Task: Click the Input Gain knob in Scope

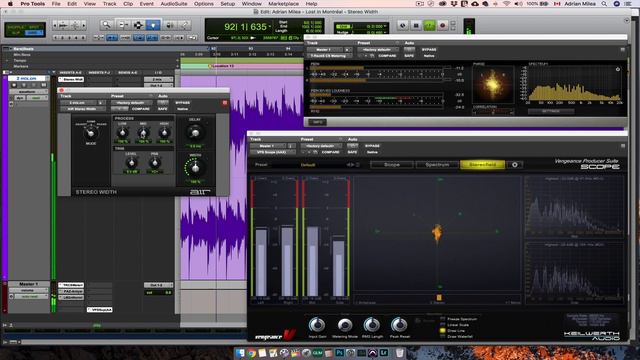Action: pos(317,325)
